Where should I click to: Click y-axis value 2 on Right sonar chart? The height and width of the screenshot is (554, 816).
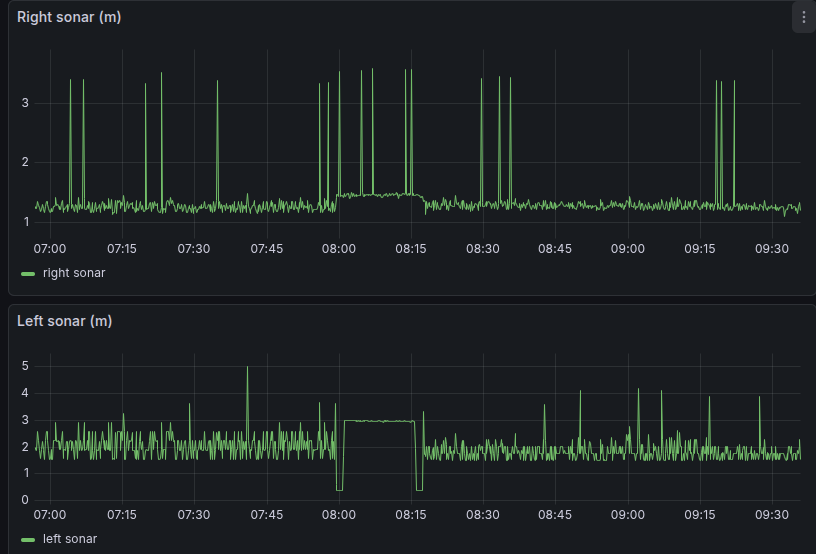[x=25, y=162]
